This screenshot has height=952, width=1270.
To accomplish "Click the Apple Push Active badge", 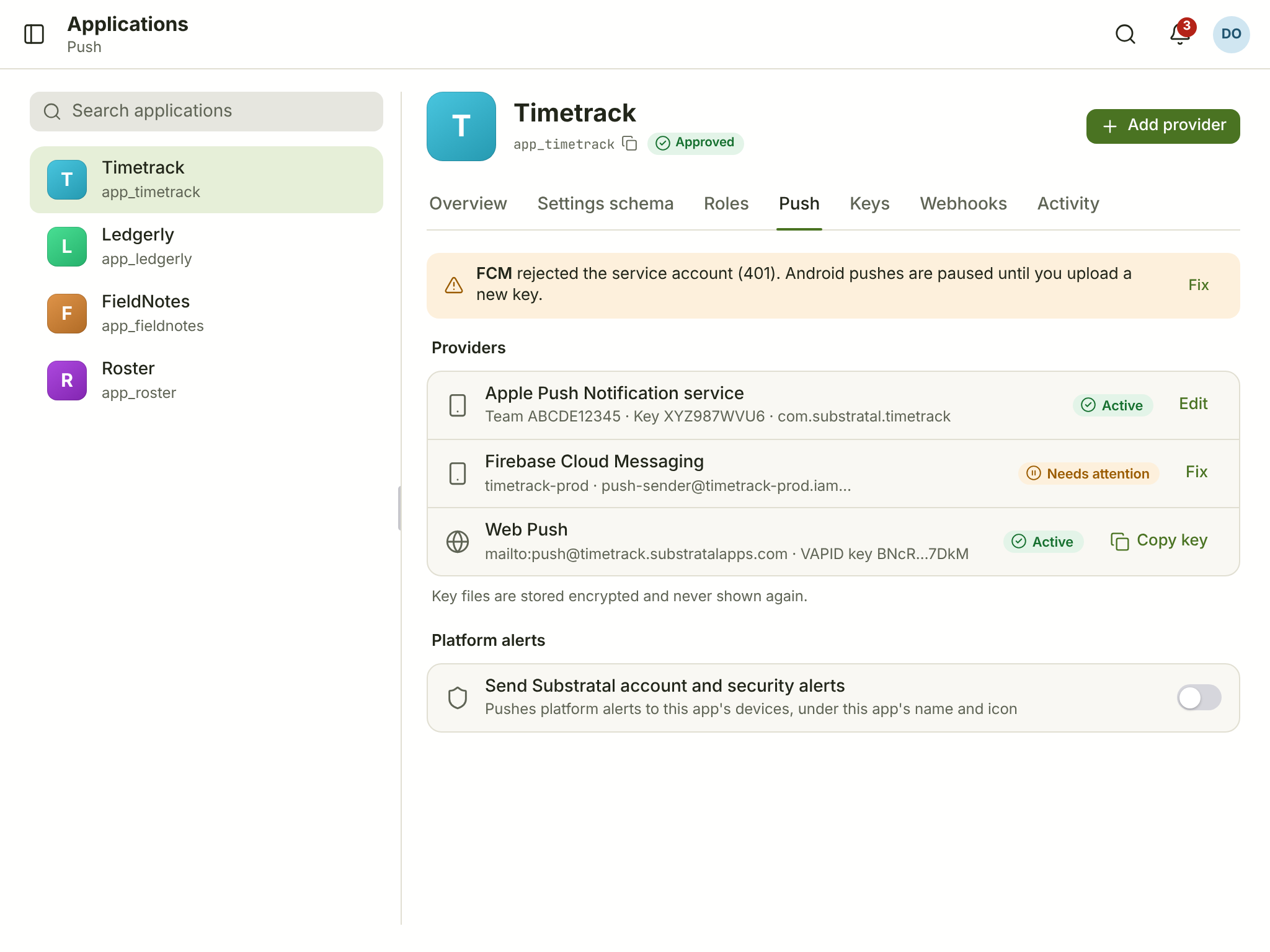I will [x=1112, y=405].
